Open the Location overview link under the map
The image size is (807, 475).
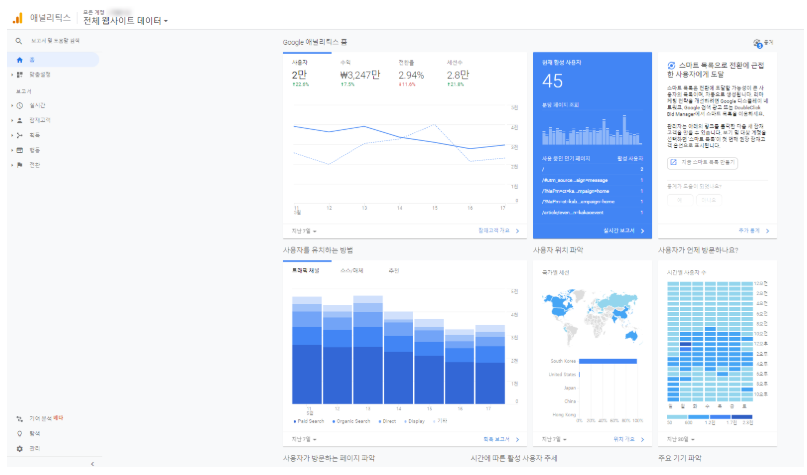[624, 439]
